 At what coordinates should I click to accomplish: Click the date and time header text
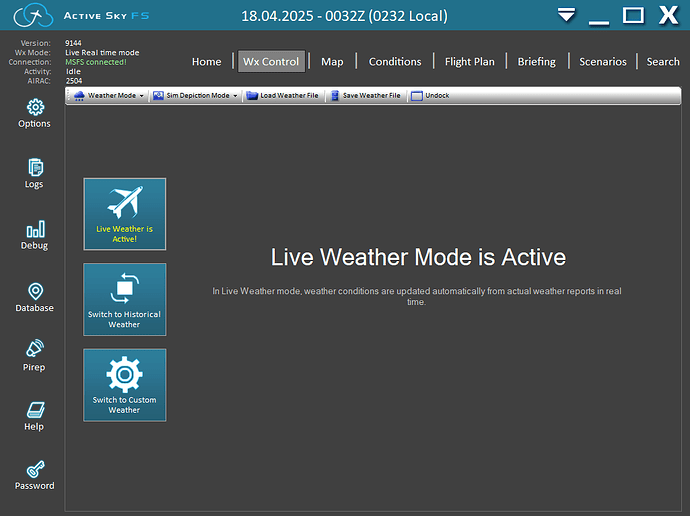pos(345,16)
